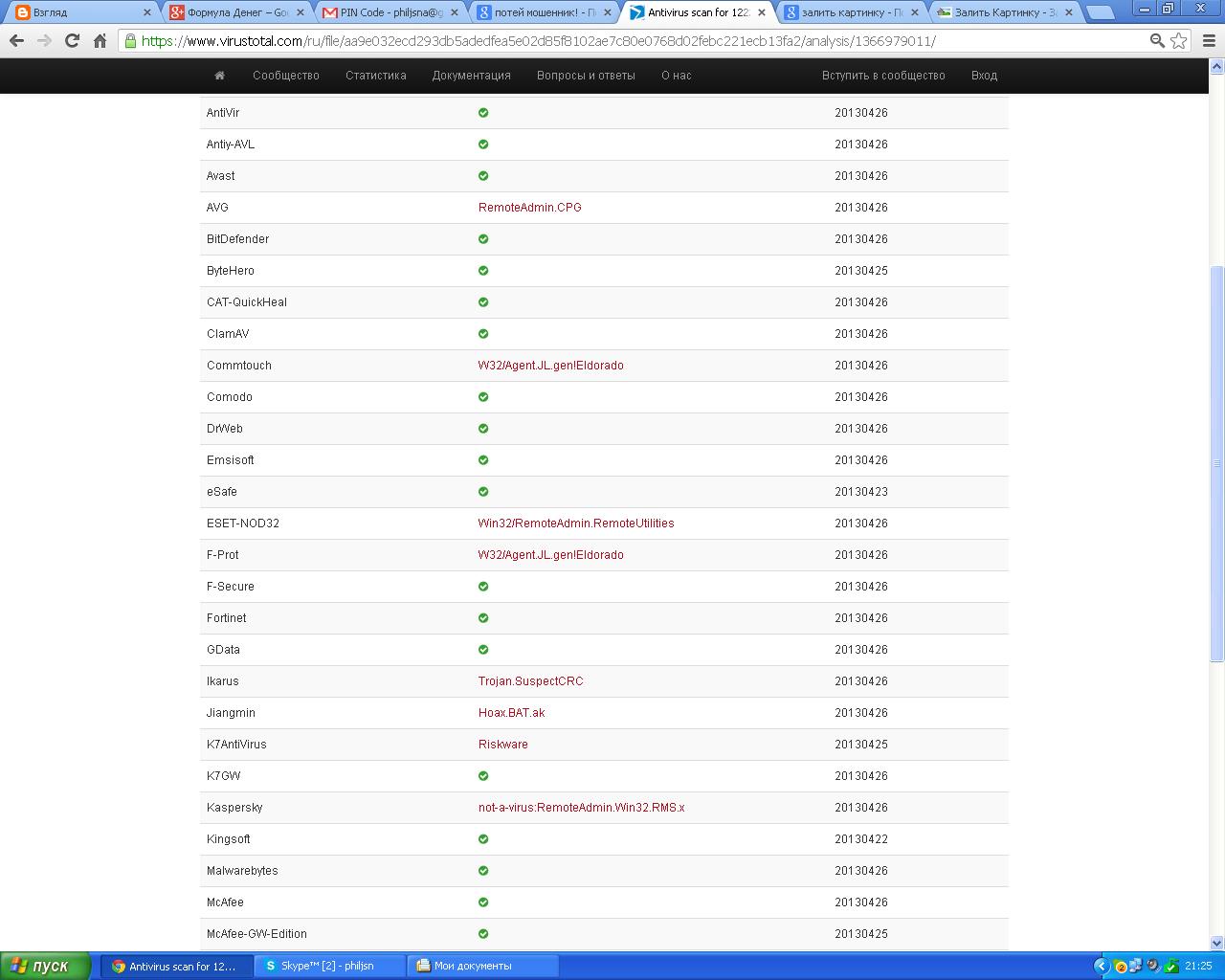Click the VirusTotal home icon in navbar
The height and width of the screenshot is (980, 1225).
219,76
